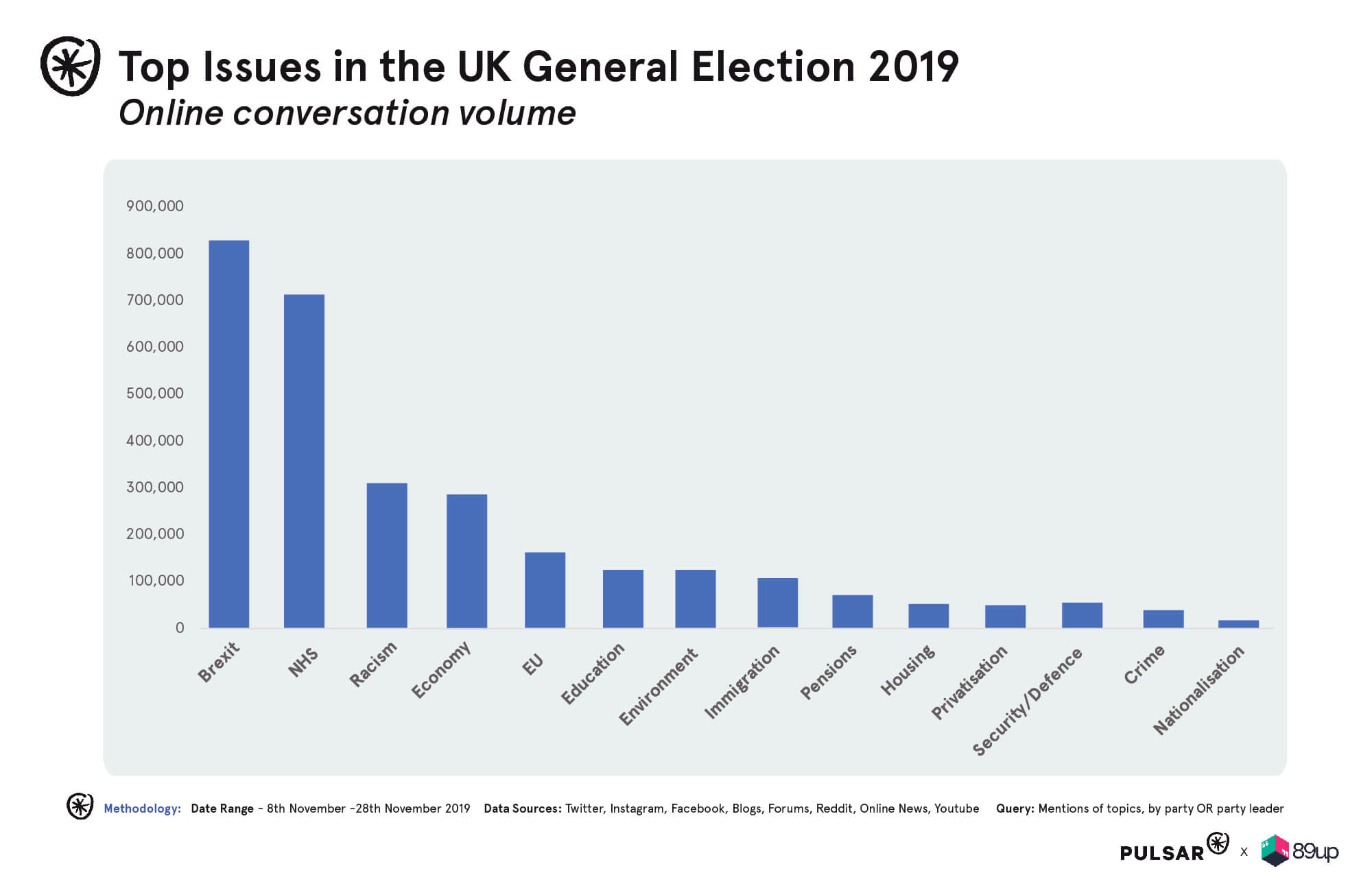Image resolution: width=1372 pixels, height=886 pixels.
Task: Click the 'Online conversation volume' subtitle
Action: coord(347,113)
